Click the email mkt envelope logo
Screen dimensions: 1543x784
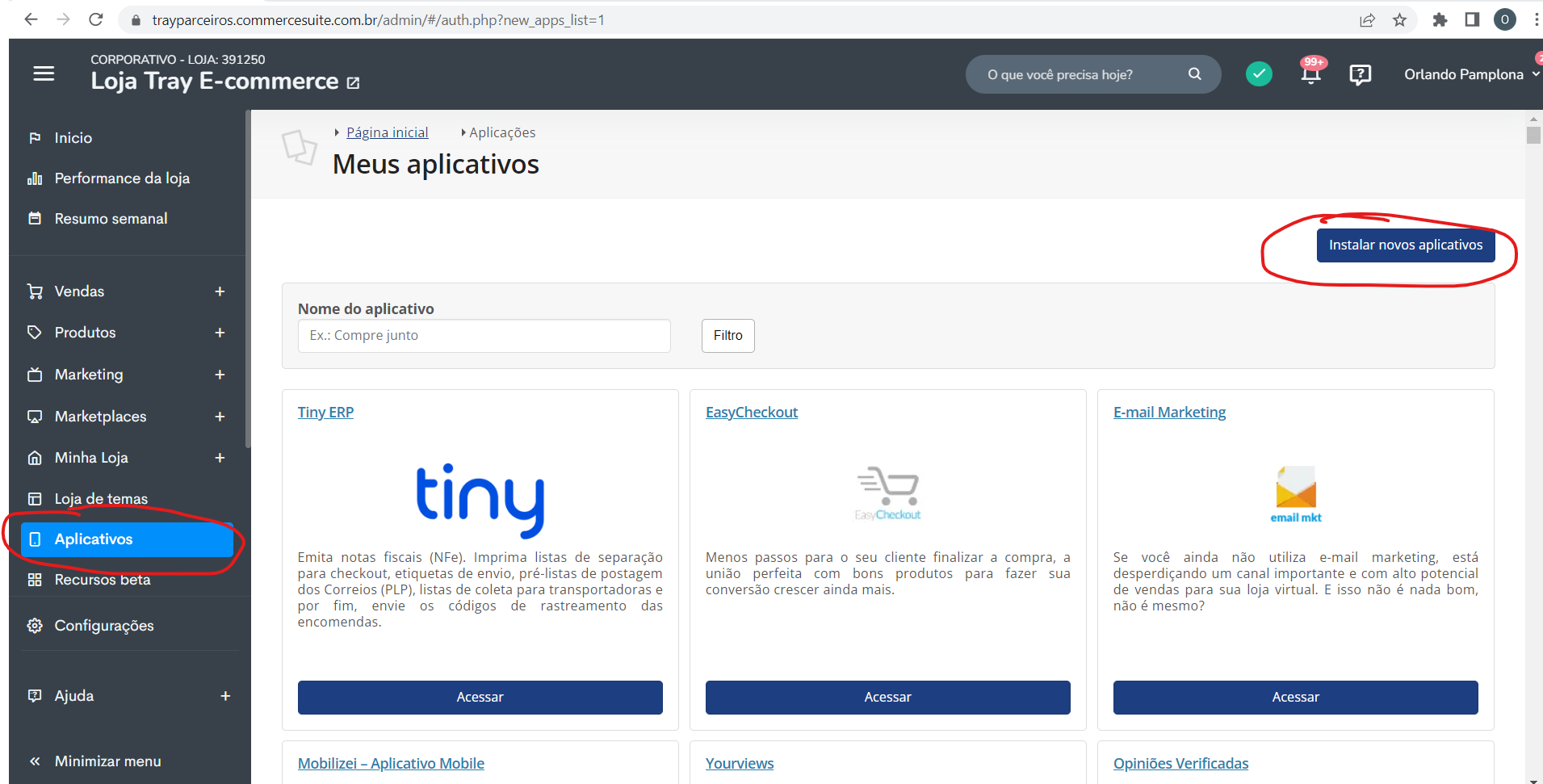pyautogui.click(x=1296, y=494)
